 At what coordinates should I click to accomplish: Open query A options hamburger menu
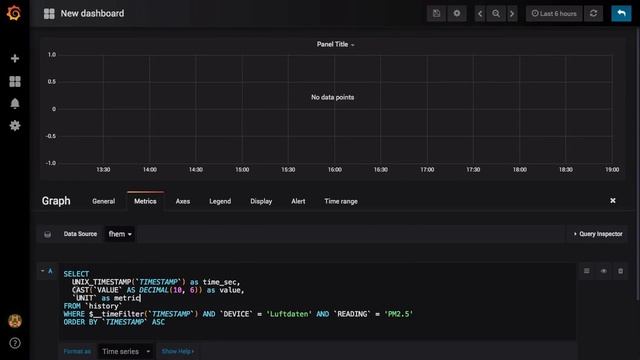(x=587, y=271)
